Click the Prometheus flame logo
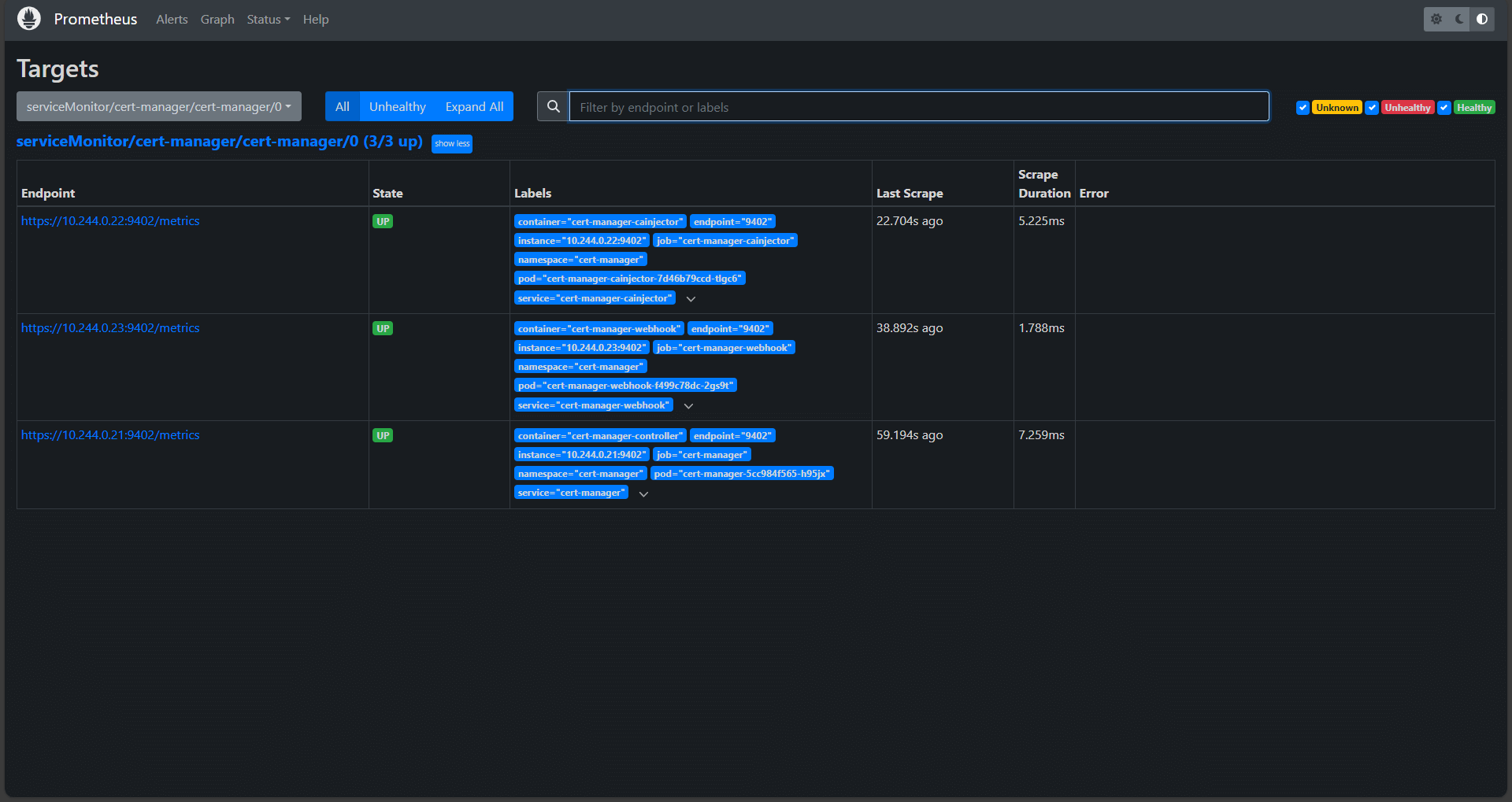 (29, 19)
